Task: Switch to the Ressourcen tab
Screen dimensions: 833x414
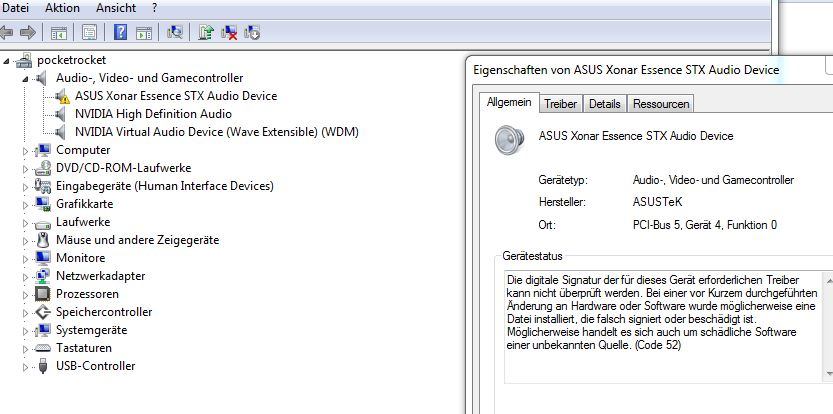Action: tap(661, 104)
